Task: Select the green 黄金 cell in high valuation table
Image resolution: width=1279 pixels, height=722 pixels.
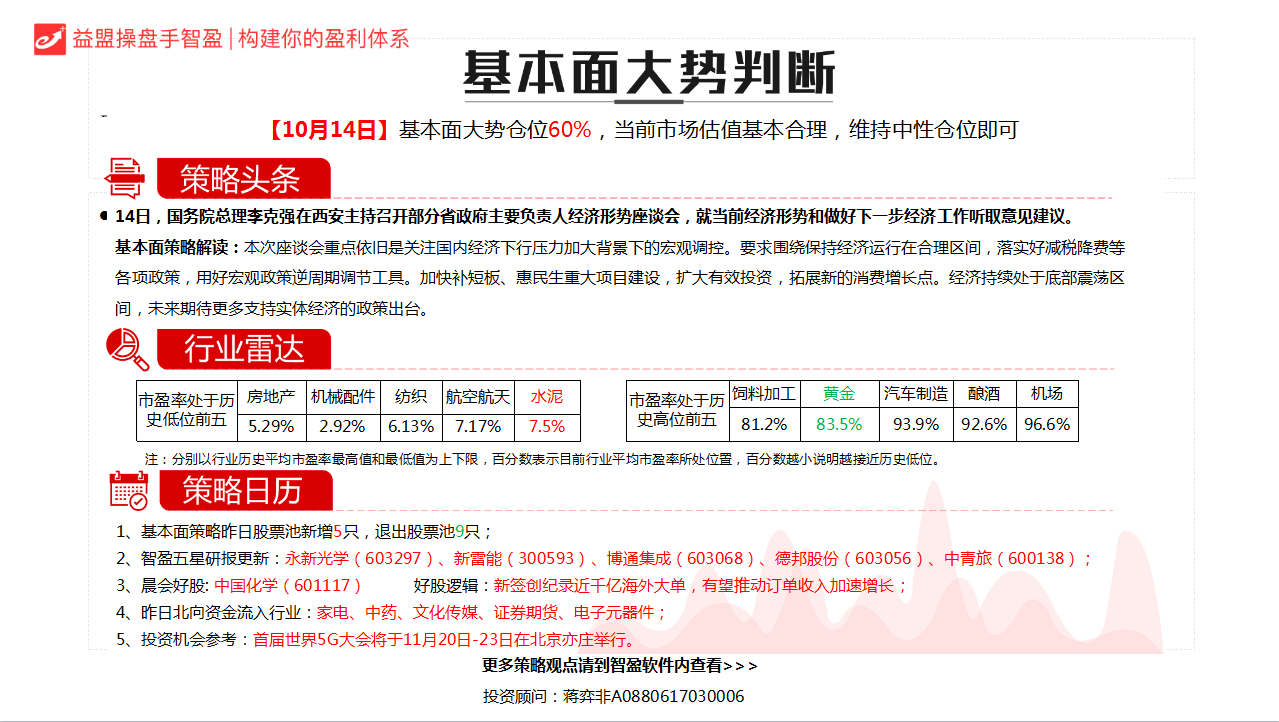Action: [838, 394]
